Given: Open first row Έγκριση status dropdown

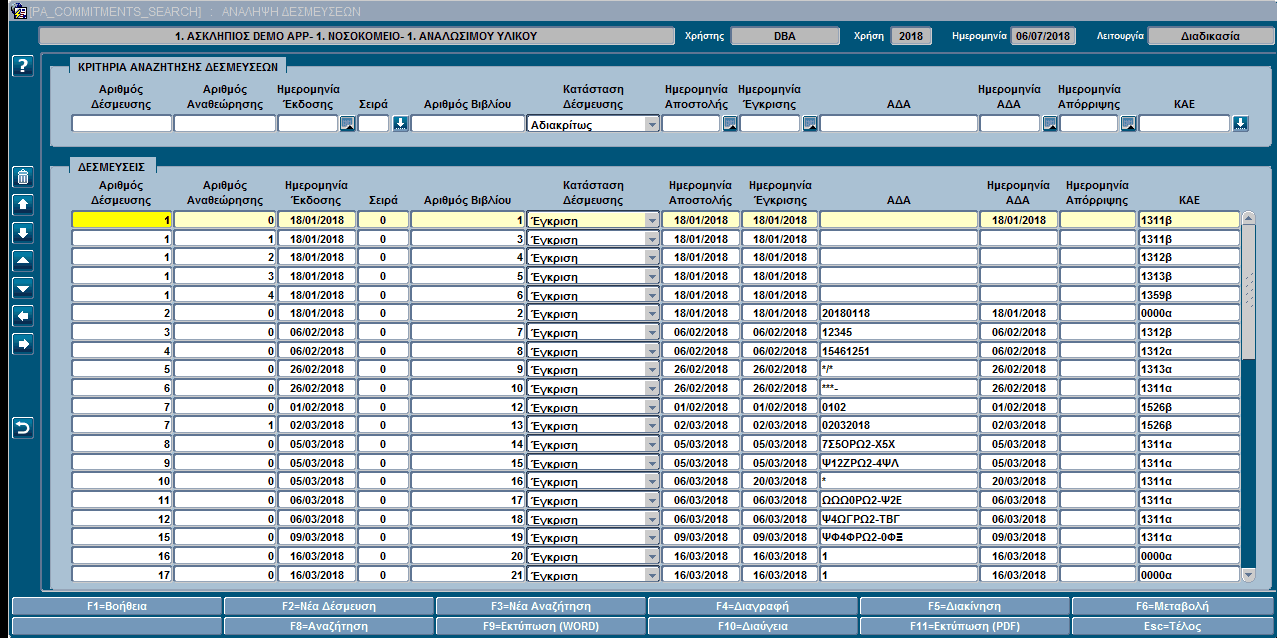Looking at the screenshot, I should coord(652,220).
